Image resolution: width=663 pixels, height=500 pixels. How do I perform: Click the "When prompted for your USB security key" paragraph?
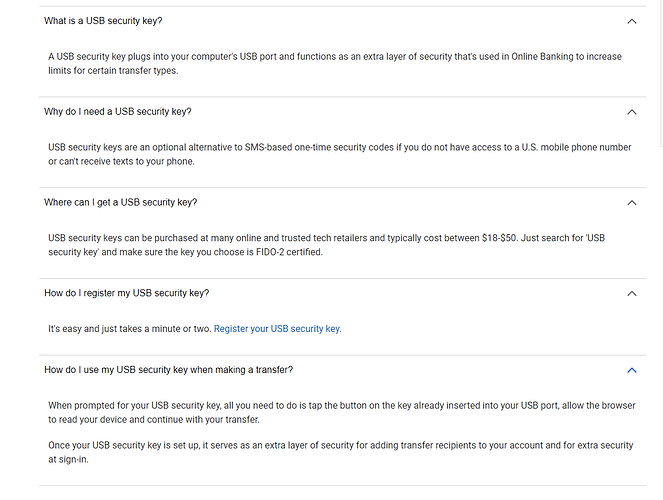tap(342, 413)
